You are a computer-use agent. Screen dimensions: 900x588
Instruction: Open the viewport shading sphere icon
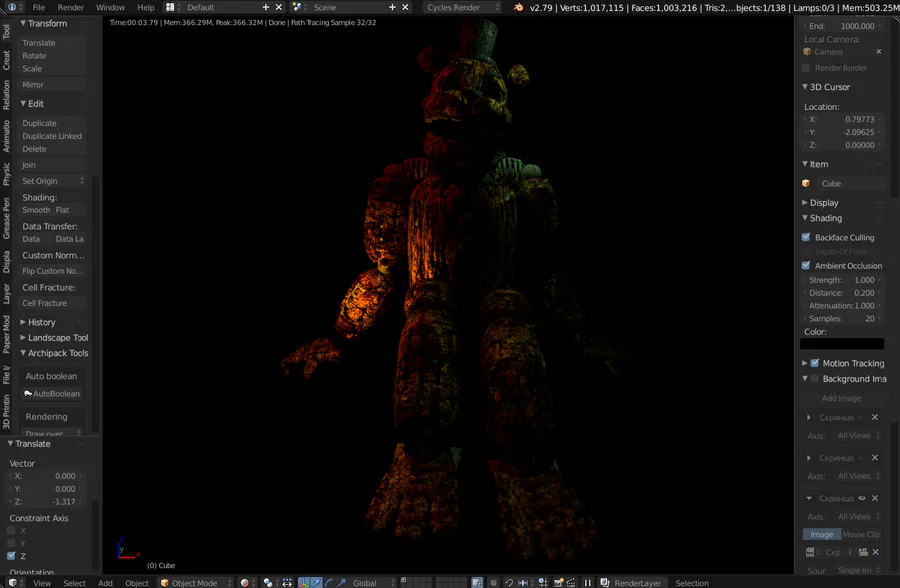tap(245, 583)
